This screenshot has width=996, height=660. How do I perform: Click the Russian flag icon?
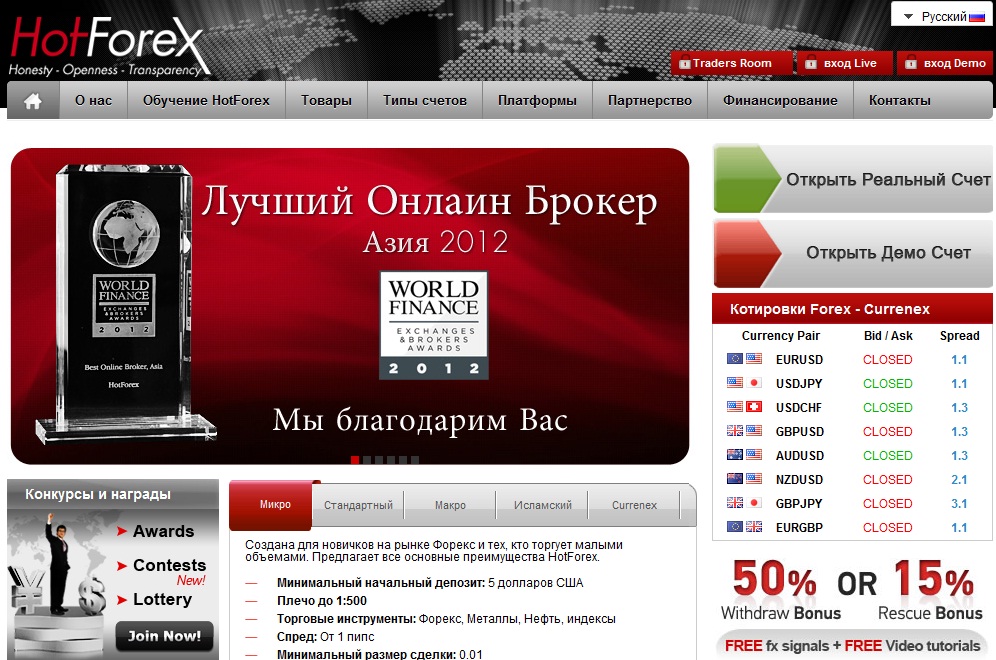[977, 17]
